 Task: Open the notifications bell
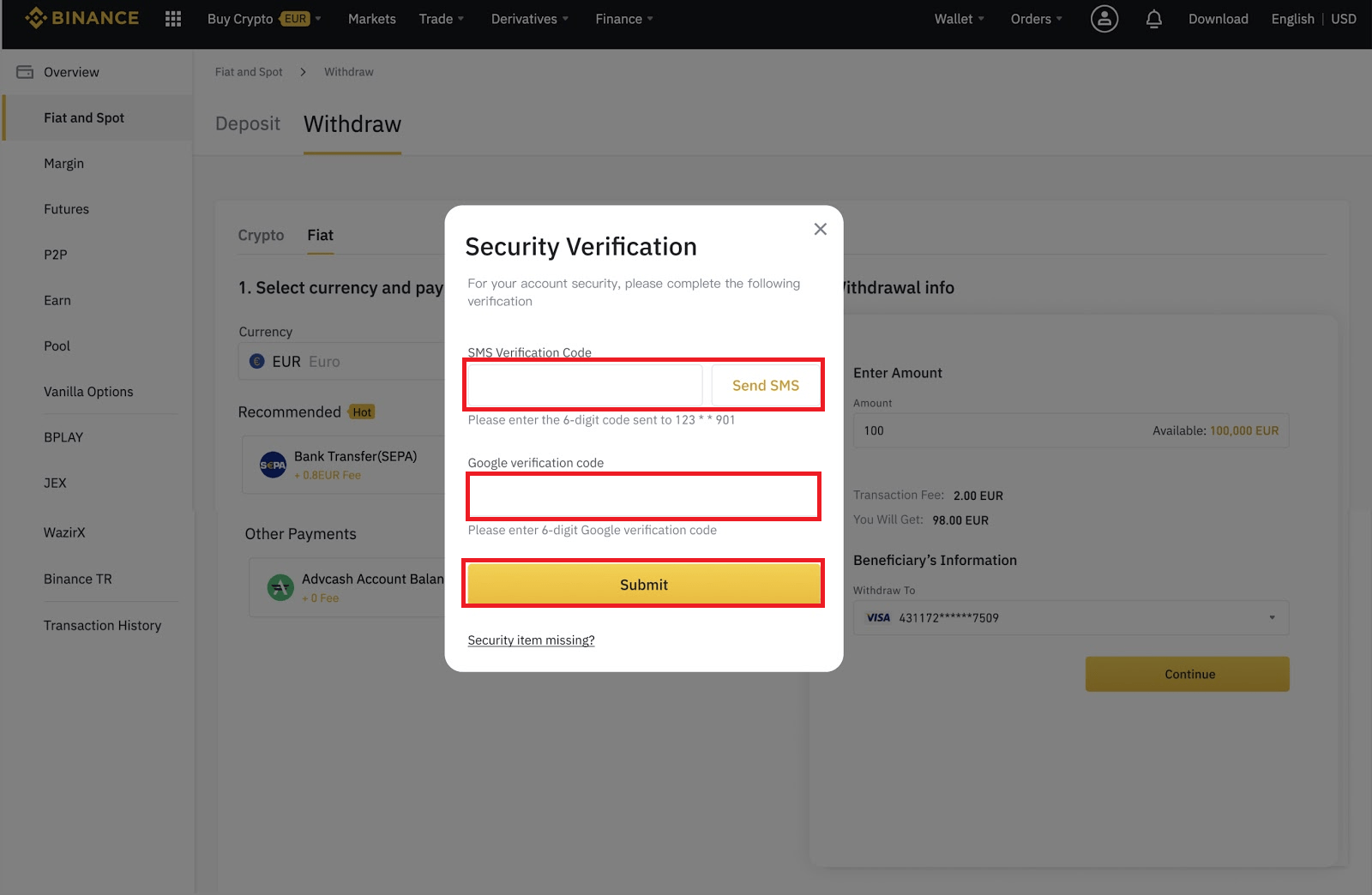(1154, 19)
